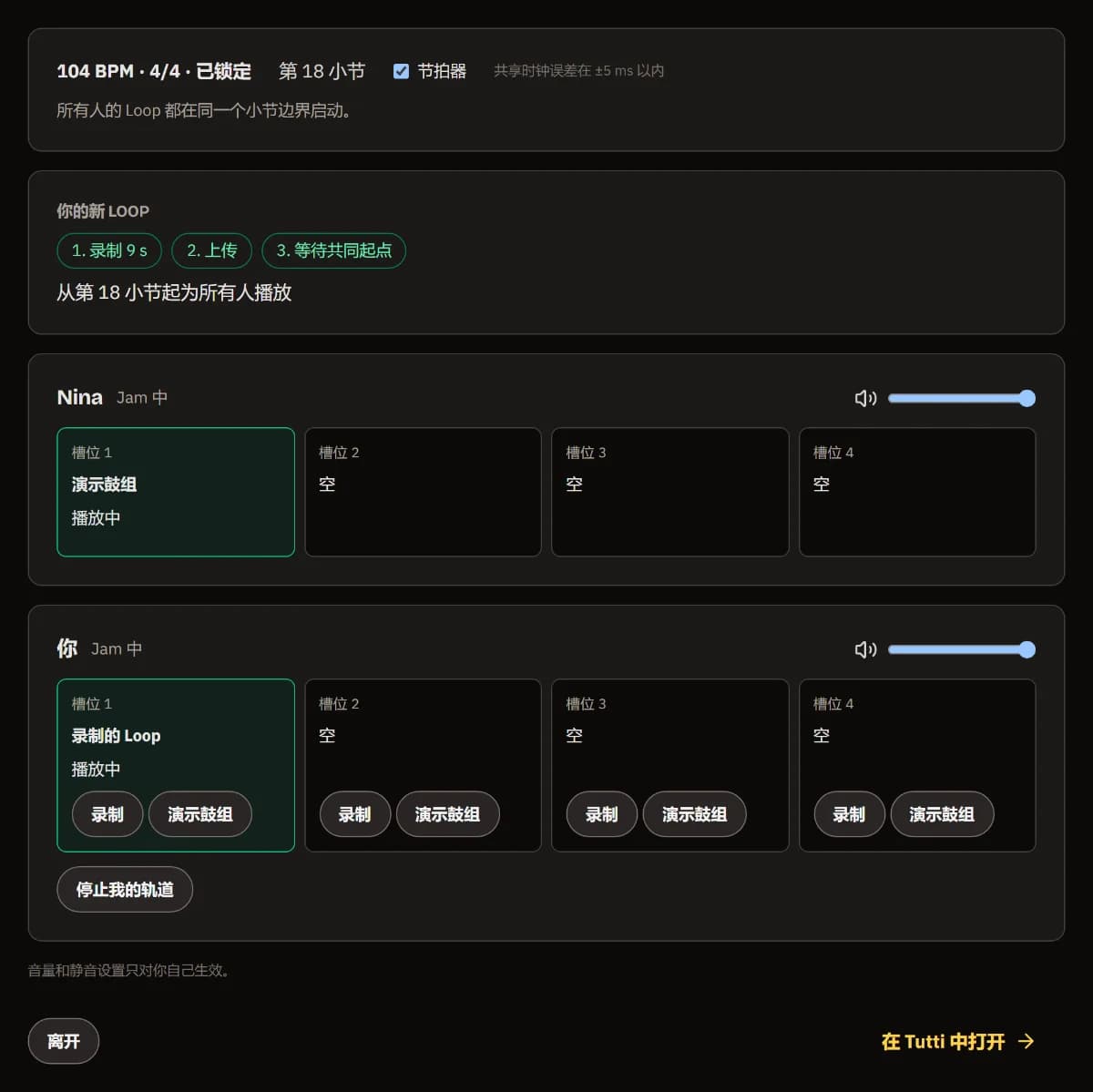Screen dimensions: 1093x1092
Task: Select Nina's empty 槽位 3 card
Action: (x=670, y=492)
